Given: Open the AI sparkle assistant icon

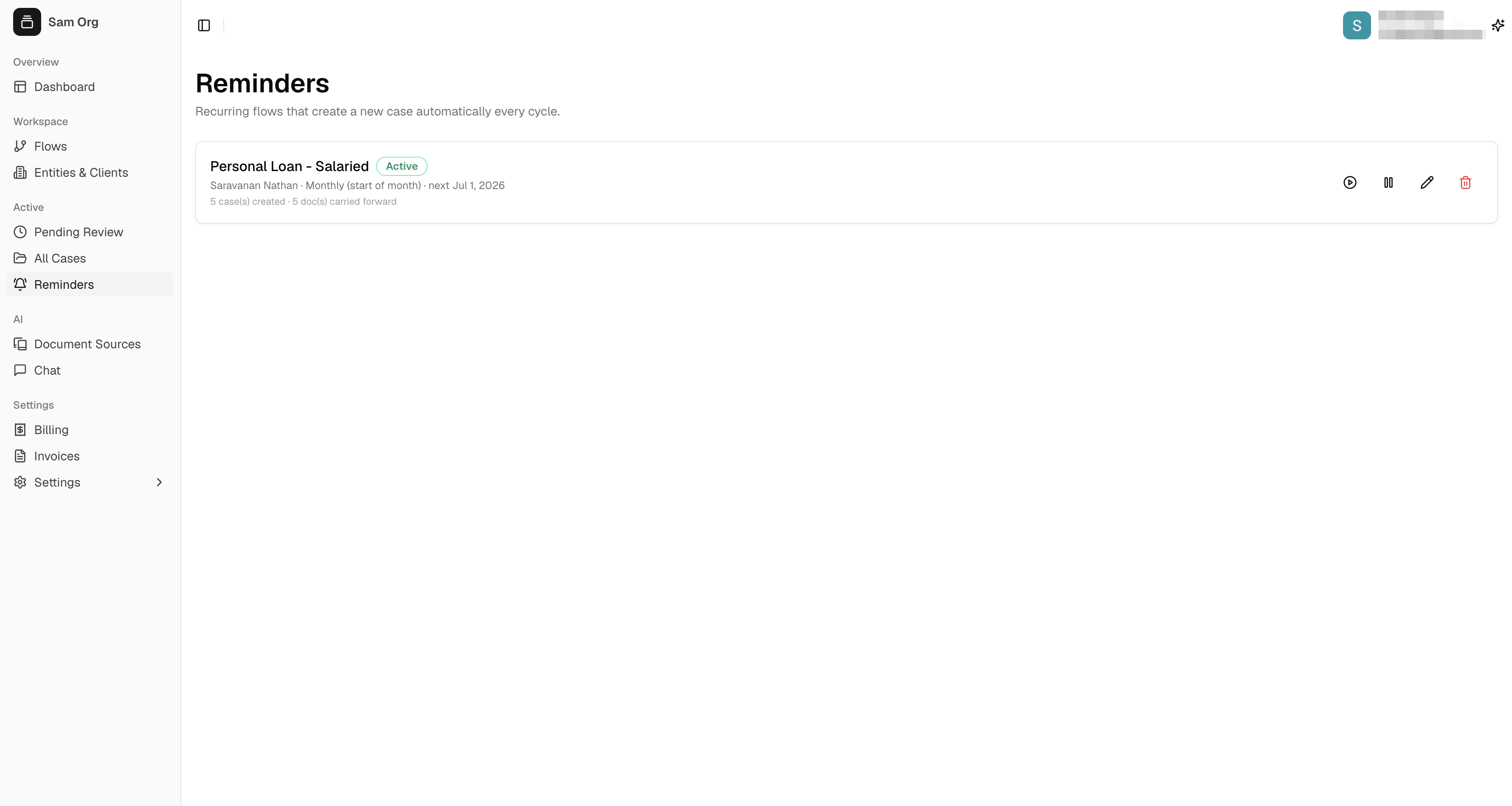Looking at the screenshot, I should point(1497,25).
